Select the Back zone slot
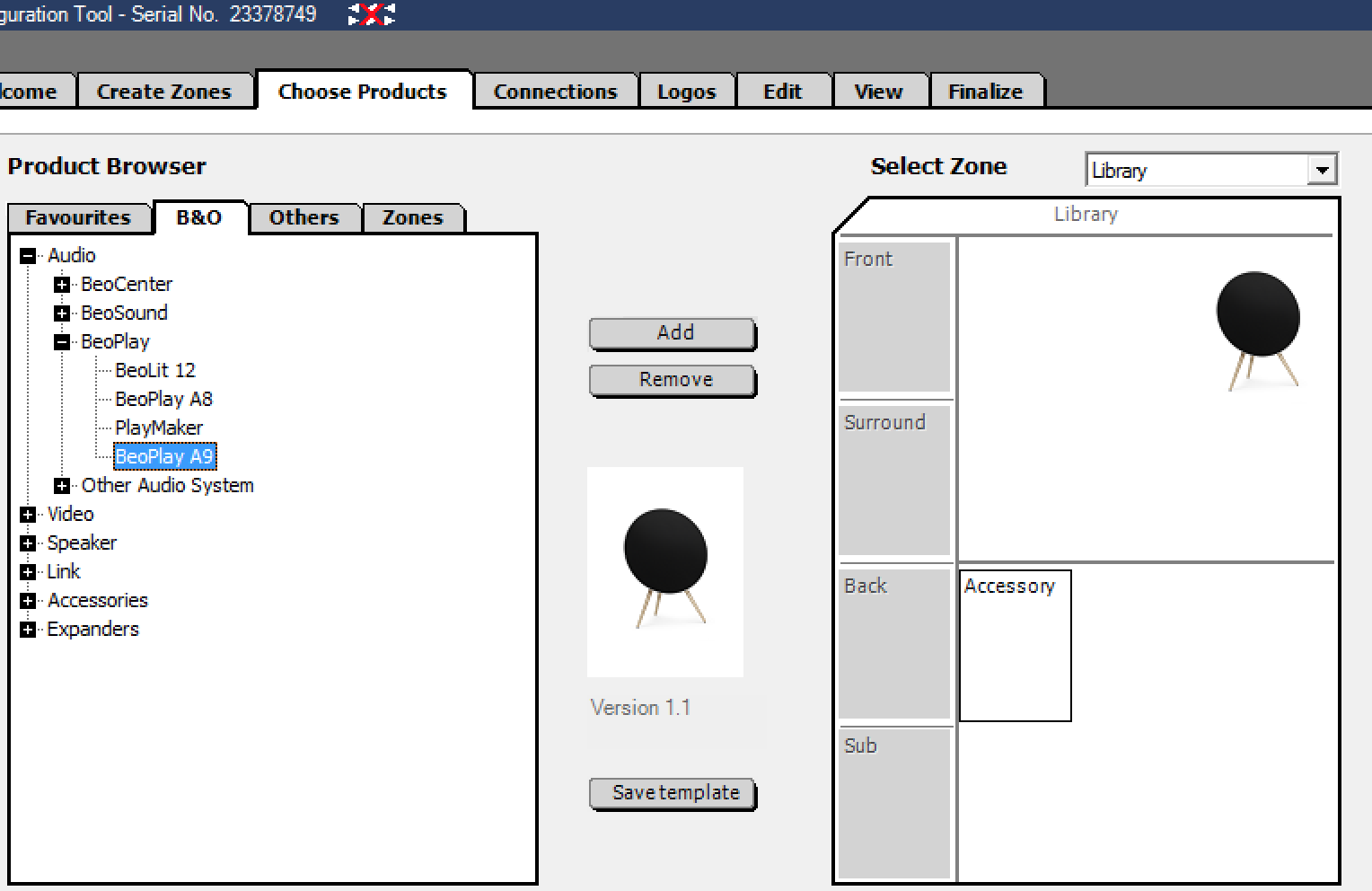This screenshot has width=1372, height=891. coord(894,643)
